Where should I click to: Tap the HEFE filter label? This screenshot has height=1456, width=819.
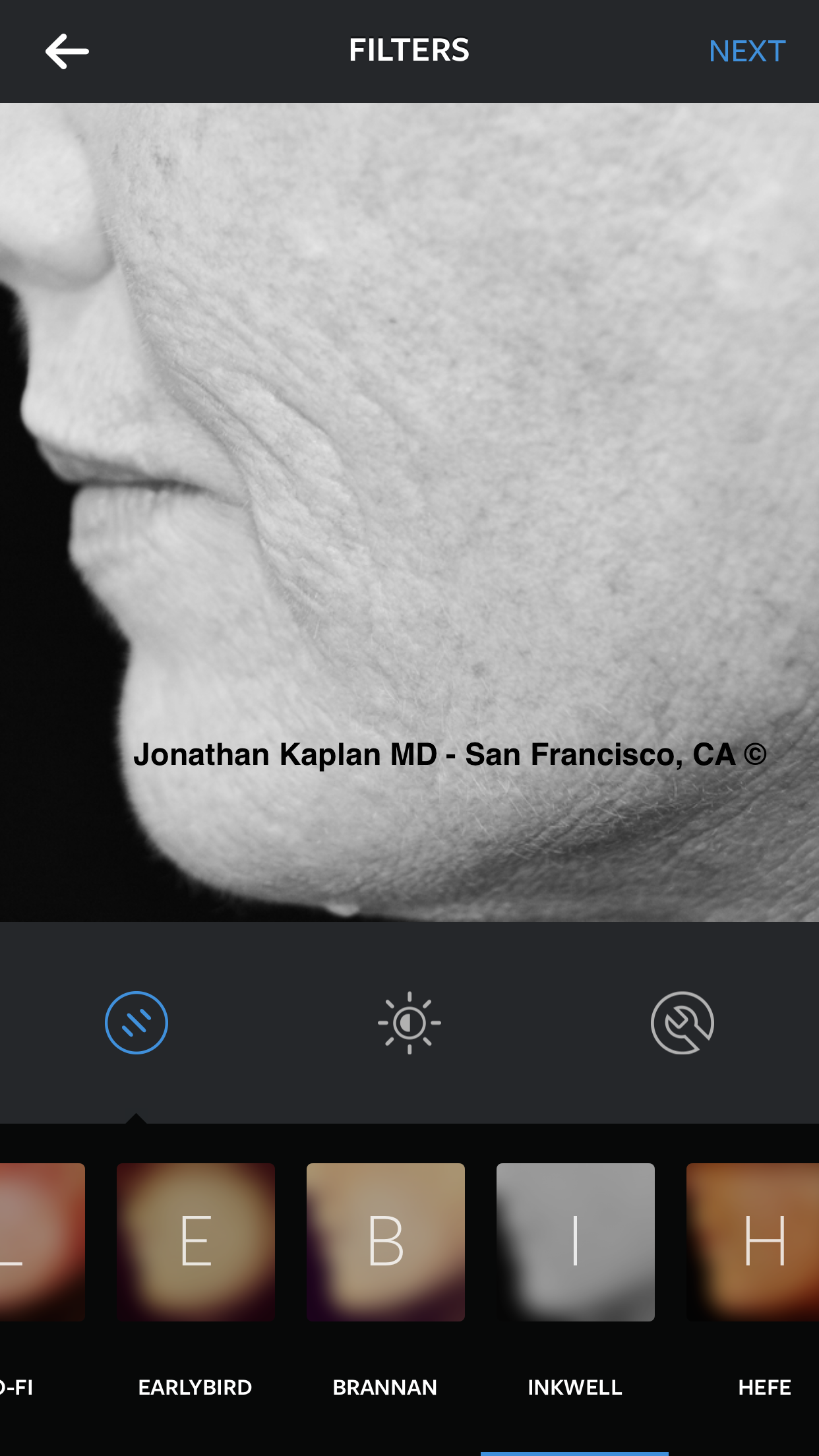(x=765, y=1387)
